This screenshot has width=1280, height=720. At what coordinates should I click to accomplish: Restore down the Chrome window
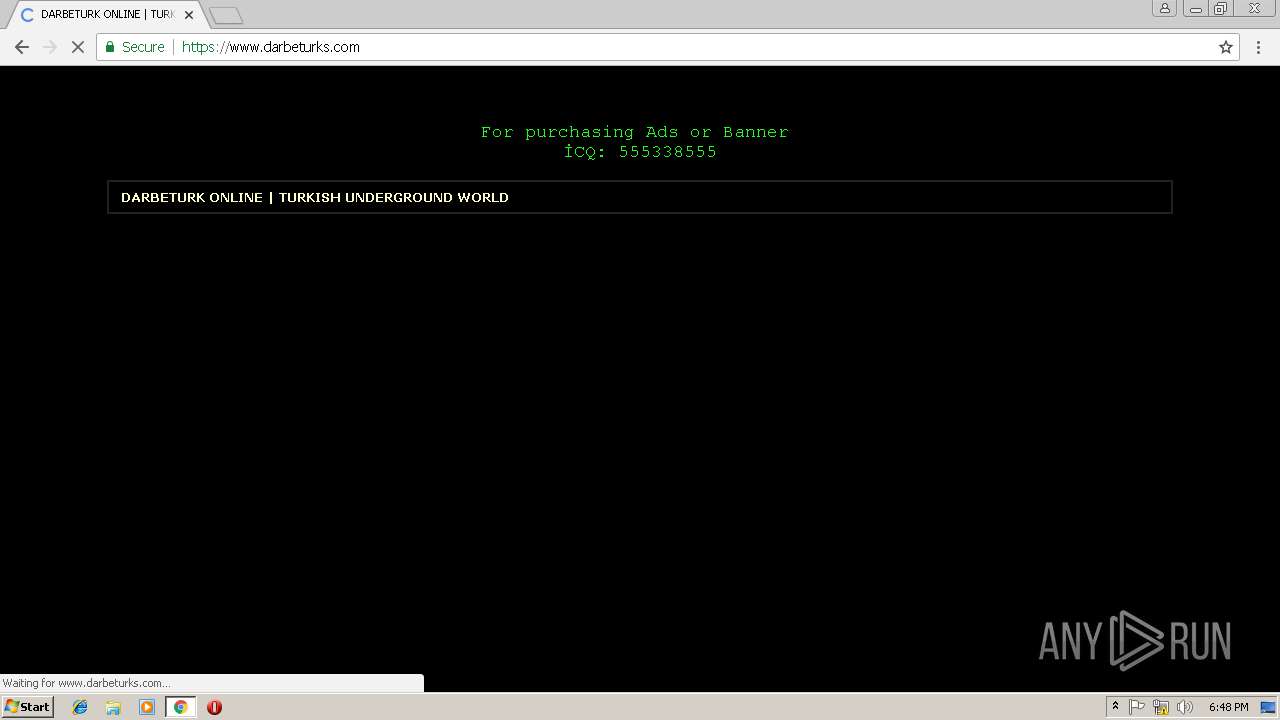pos(1221,8)
